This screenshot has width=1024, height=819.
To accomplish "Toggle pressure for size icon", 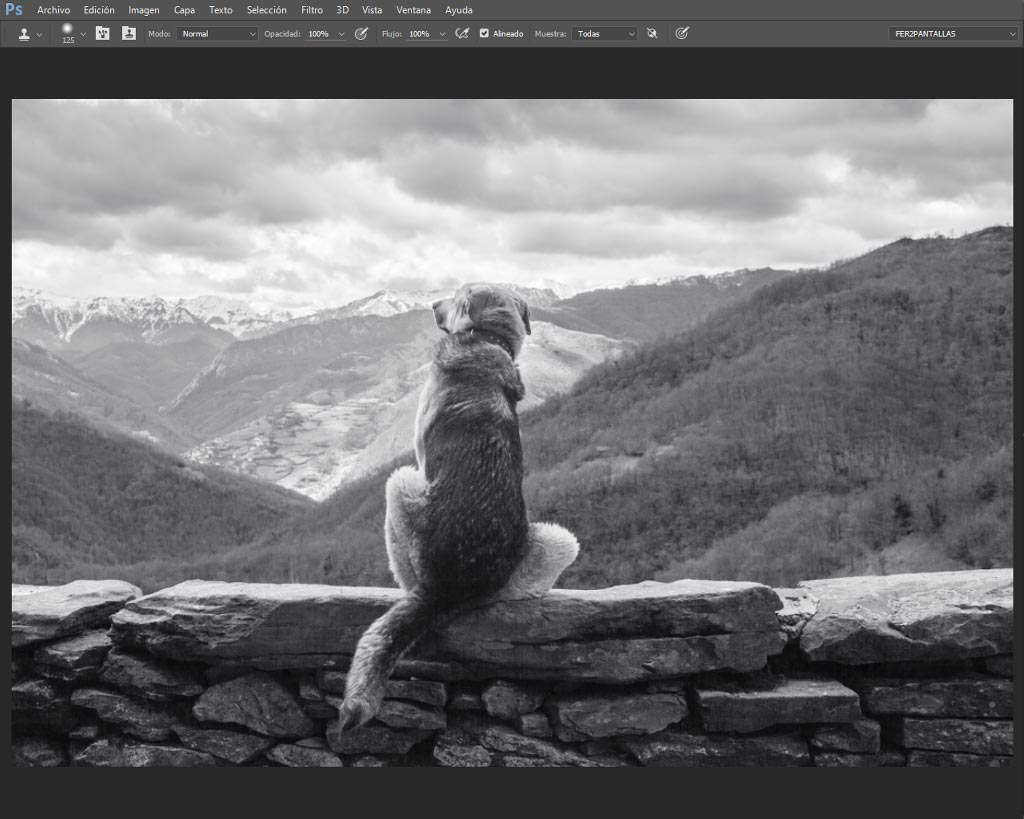I will [682, 33].
